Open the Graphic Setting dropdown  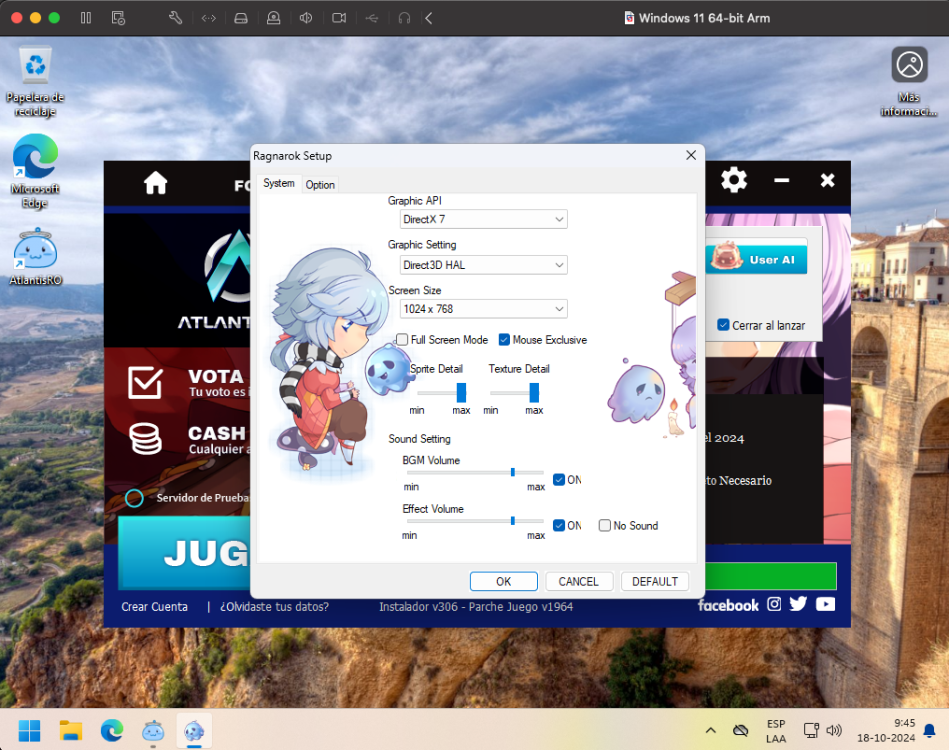point(483,265)
